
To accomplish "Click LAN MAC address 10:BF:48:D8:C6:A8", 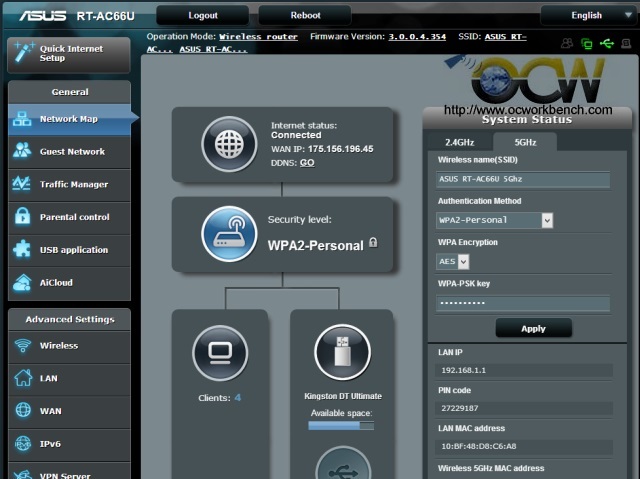I will click(479, 446).
